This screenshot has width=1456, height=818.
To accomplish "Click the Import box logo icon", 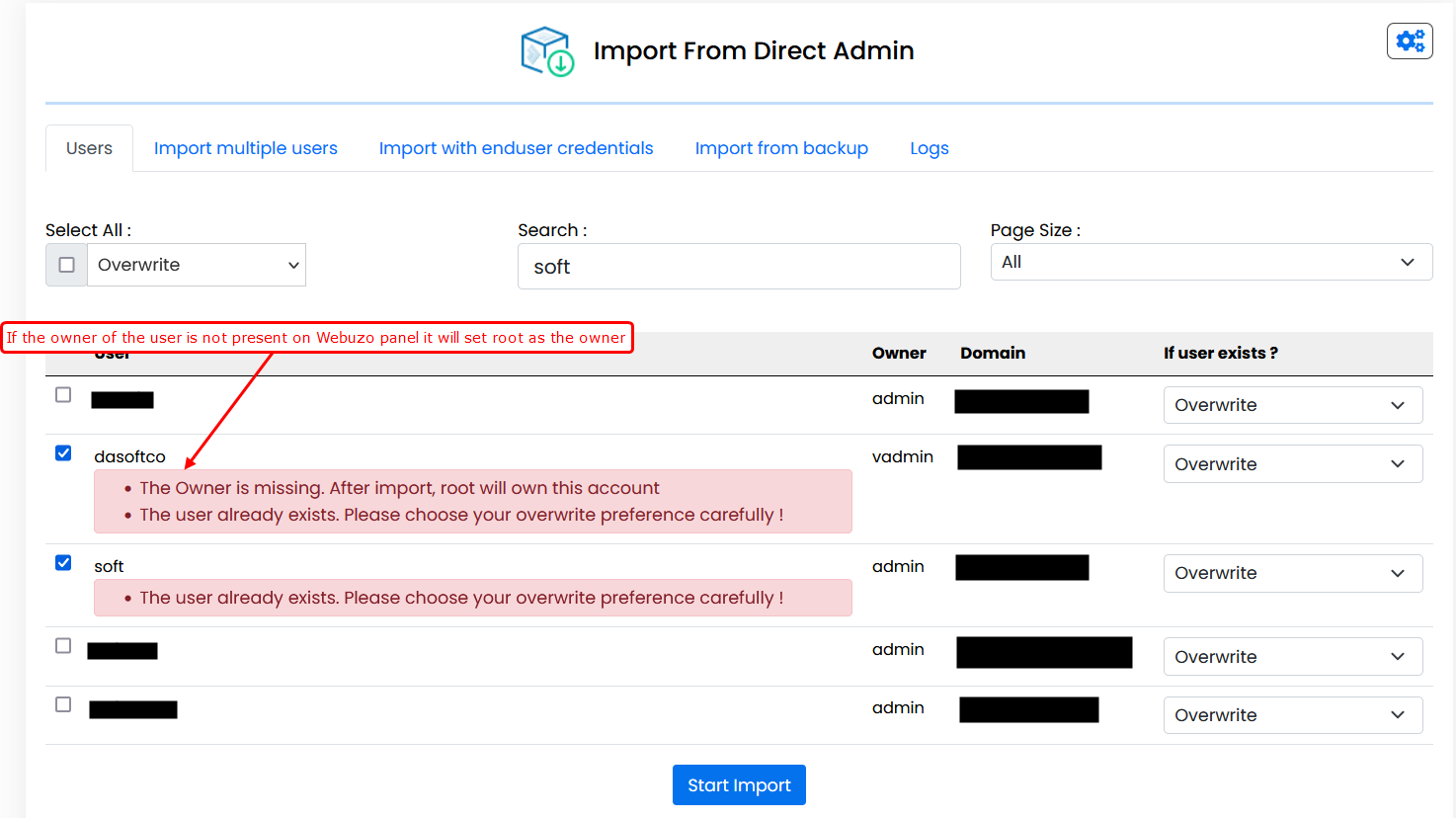I will tap(547, 51).
